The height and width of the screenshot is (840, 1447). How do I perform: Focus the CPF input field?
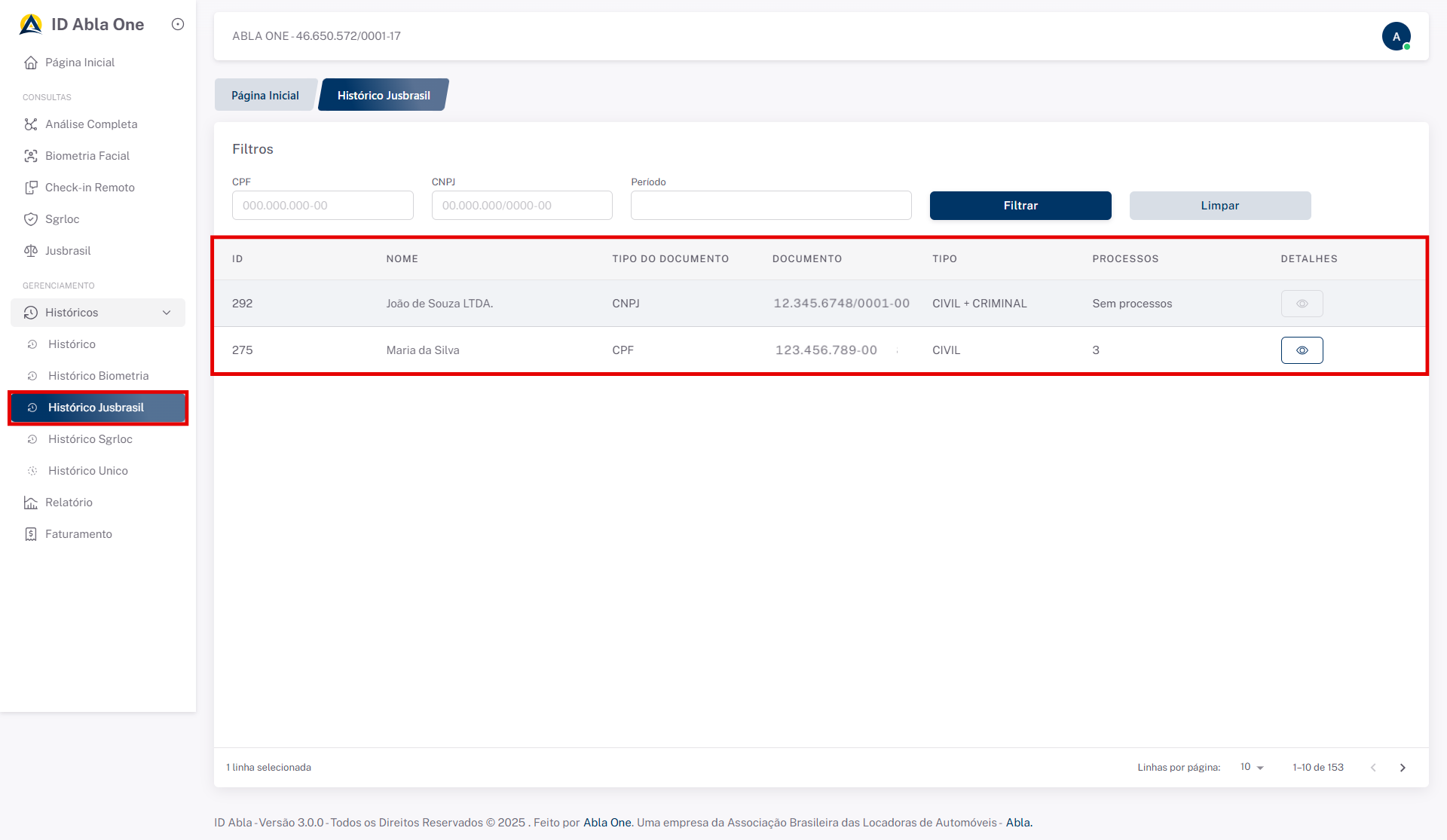pos(323,206)
